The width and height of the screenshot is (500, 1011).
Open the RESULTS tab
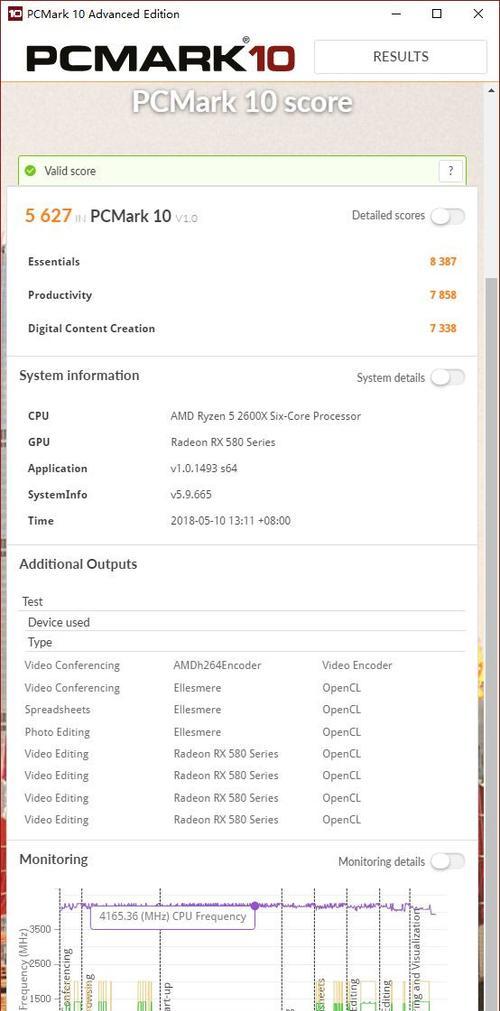click(401, 57)
